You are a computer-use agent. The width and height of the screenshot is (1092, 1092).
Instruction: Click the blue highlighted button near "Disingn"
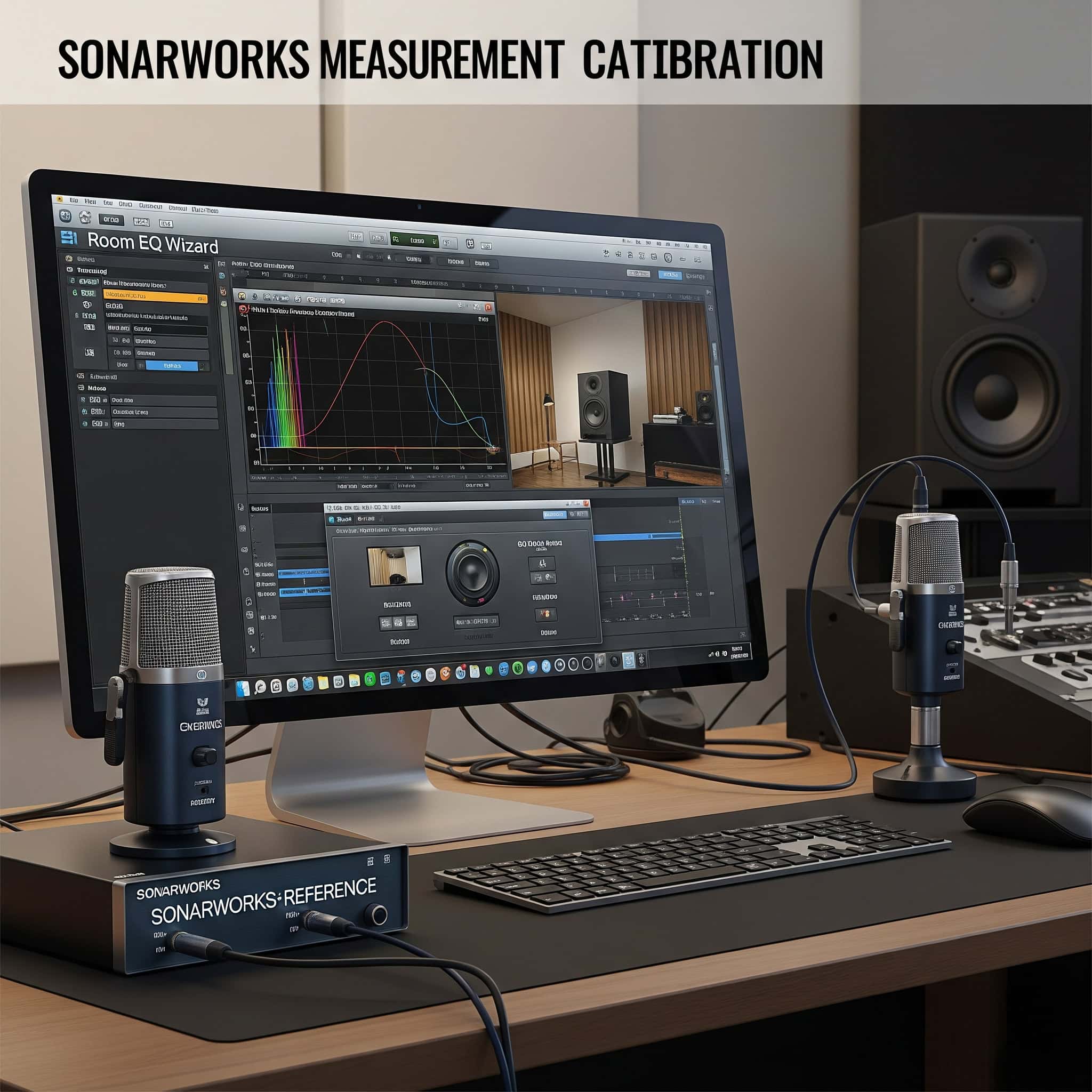click(x=670, y=275)
